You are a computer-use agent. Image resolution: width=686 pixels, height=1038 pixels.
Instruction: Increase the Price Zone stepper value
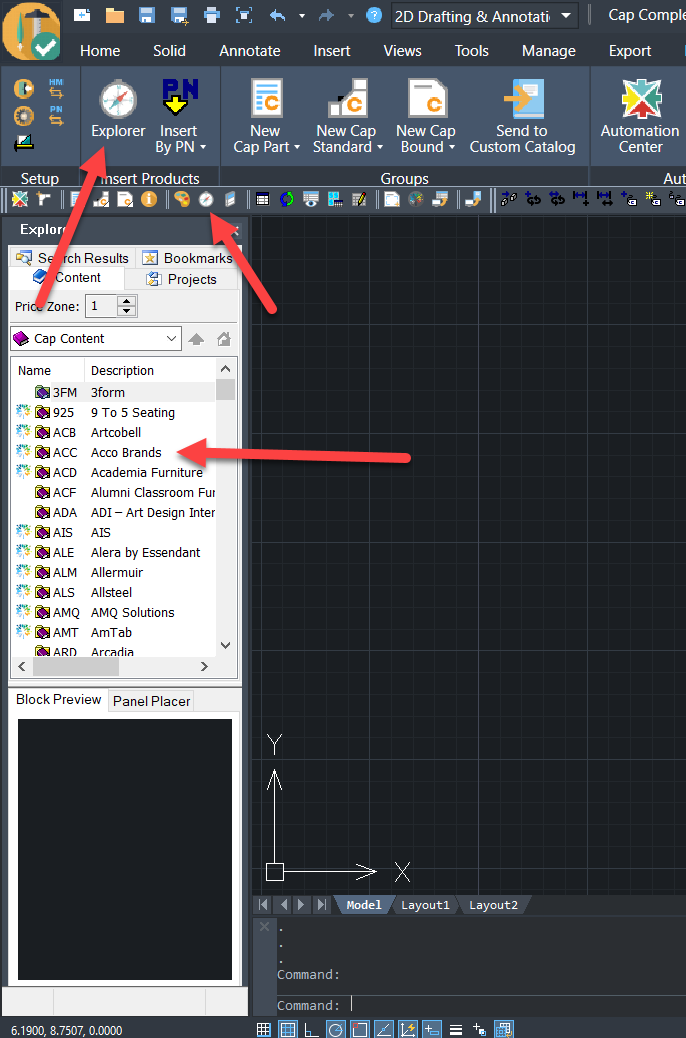tap(127, 301)
